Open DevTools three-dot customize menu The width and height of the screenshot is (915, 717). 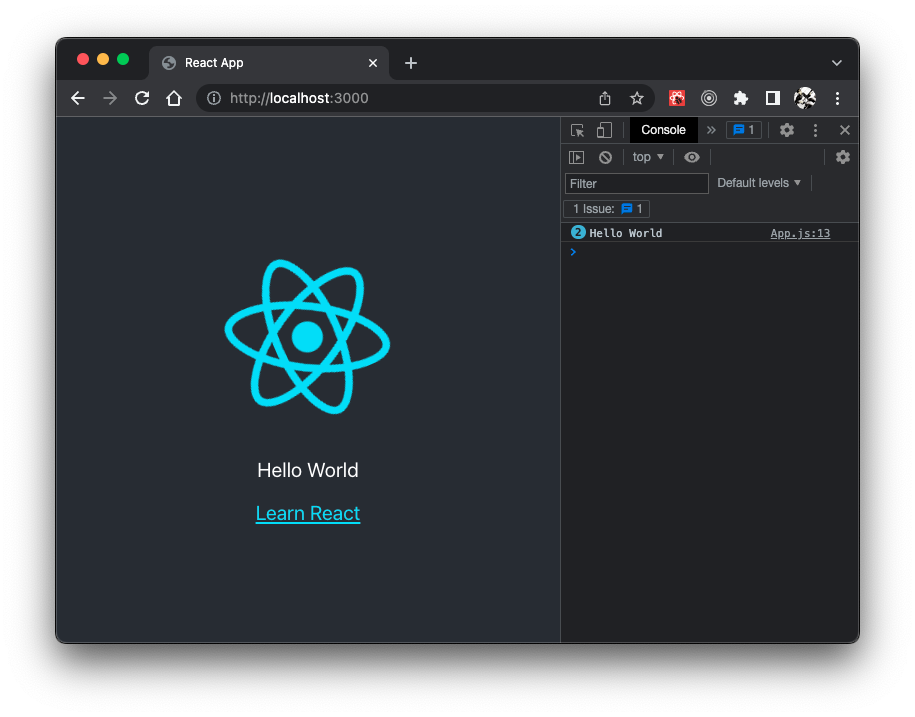coord(816,130)
